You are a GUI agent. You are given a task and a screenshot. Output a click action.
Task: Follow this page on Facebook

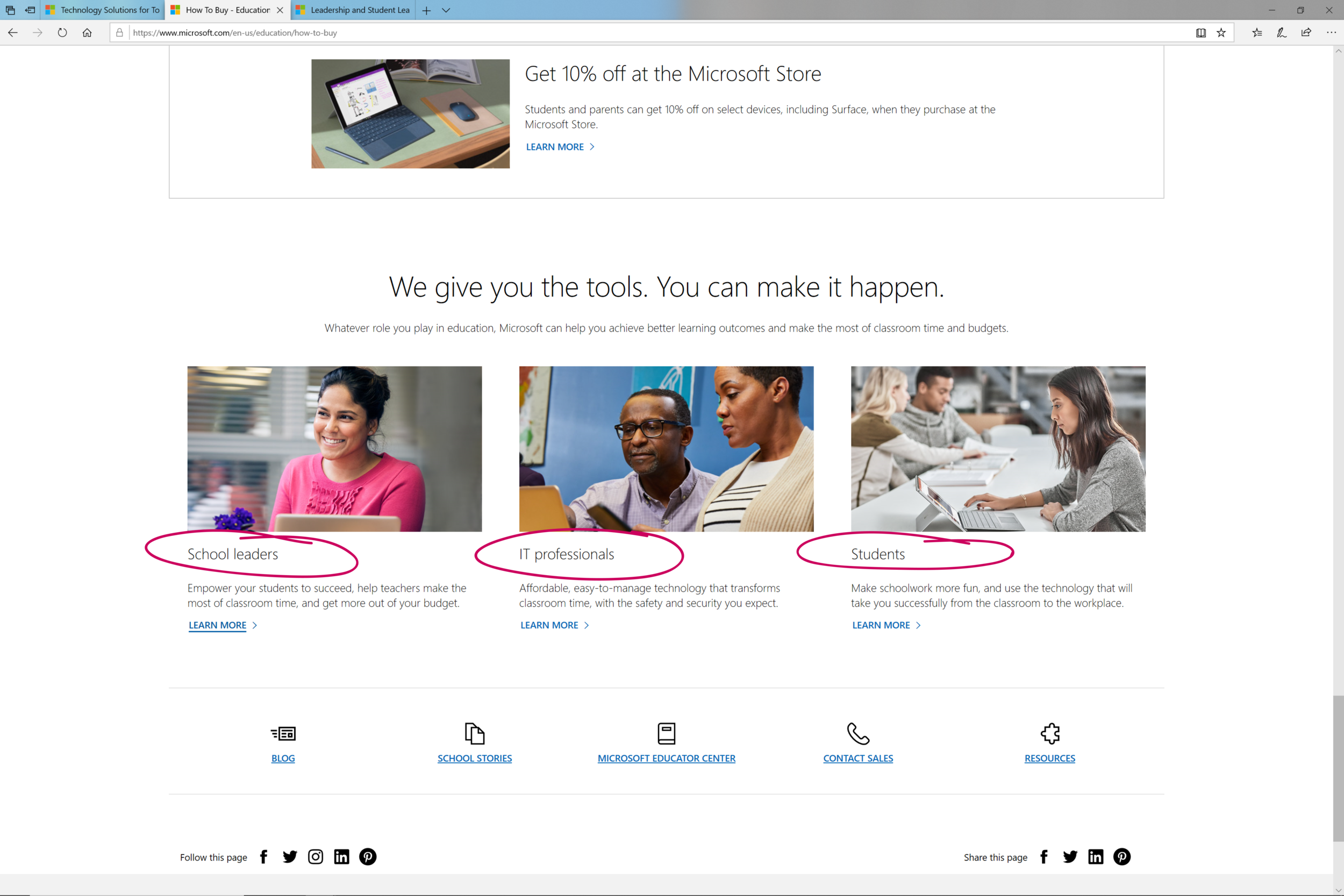click(x=263, y=857)
